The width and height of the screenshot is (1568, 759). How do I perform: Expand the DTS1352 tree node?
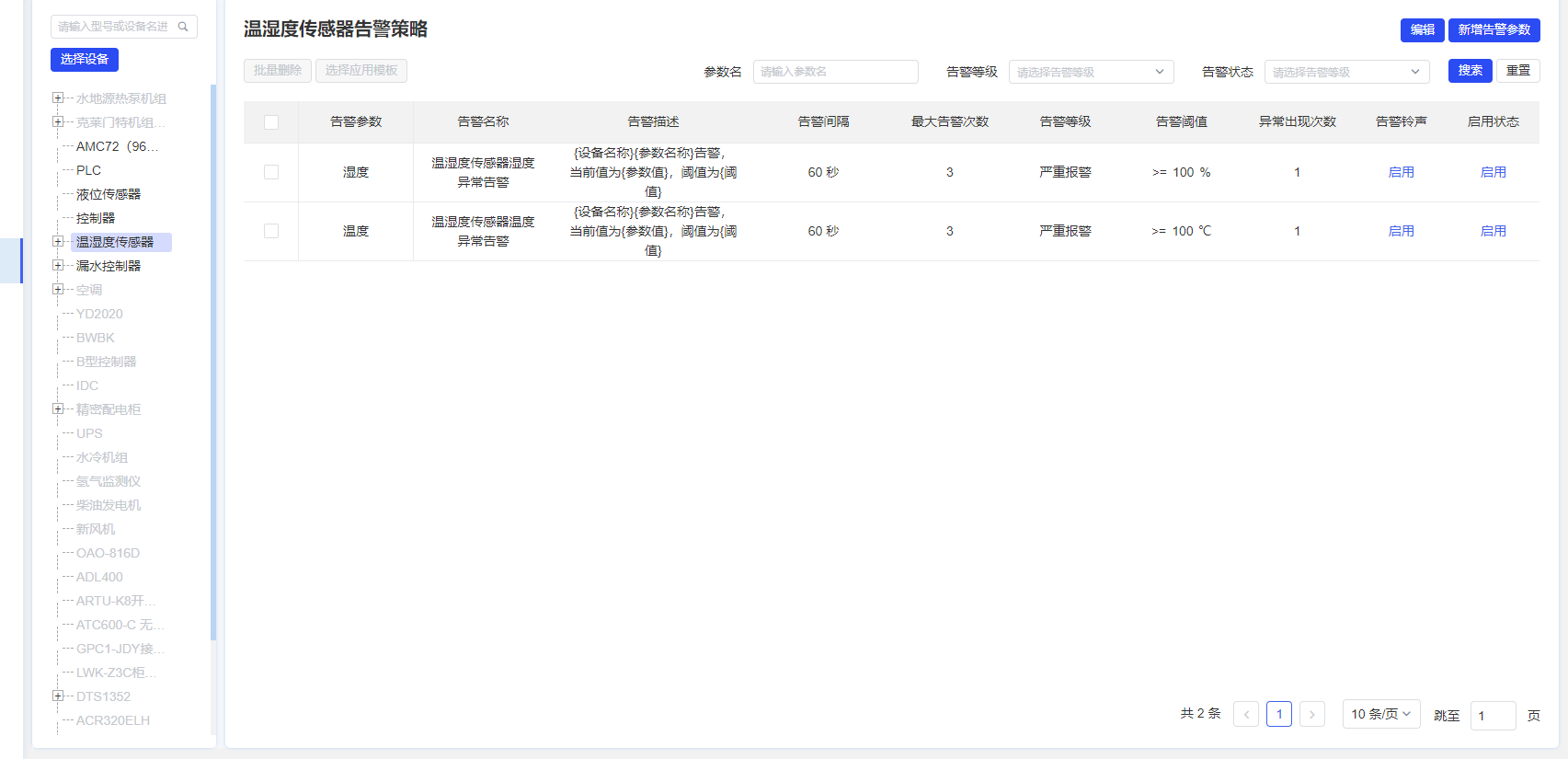click(58, 696)
